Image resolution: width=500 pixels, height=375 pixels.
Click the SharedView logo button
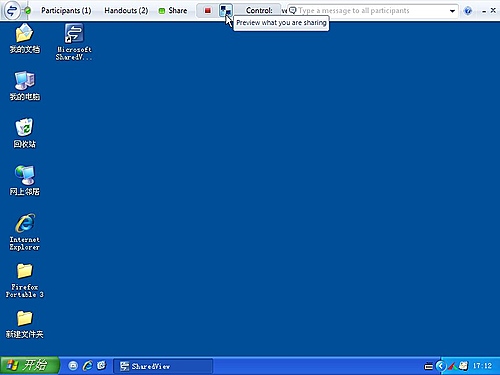12,11
